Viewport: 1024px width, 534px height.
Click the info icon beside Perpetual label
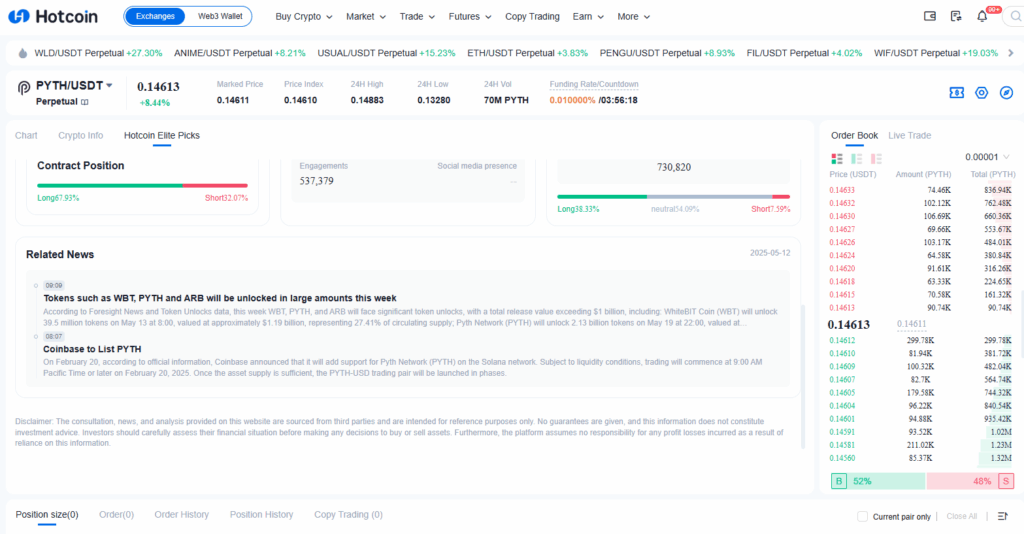pos(85,102)
